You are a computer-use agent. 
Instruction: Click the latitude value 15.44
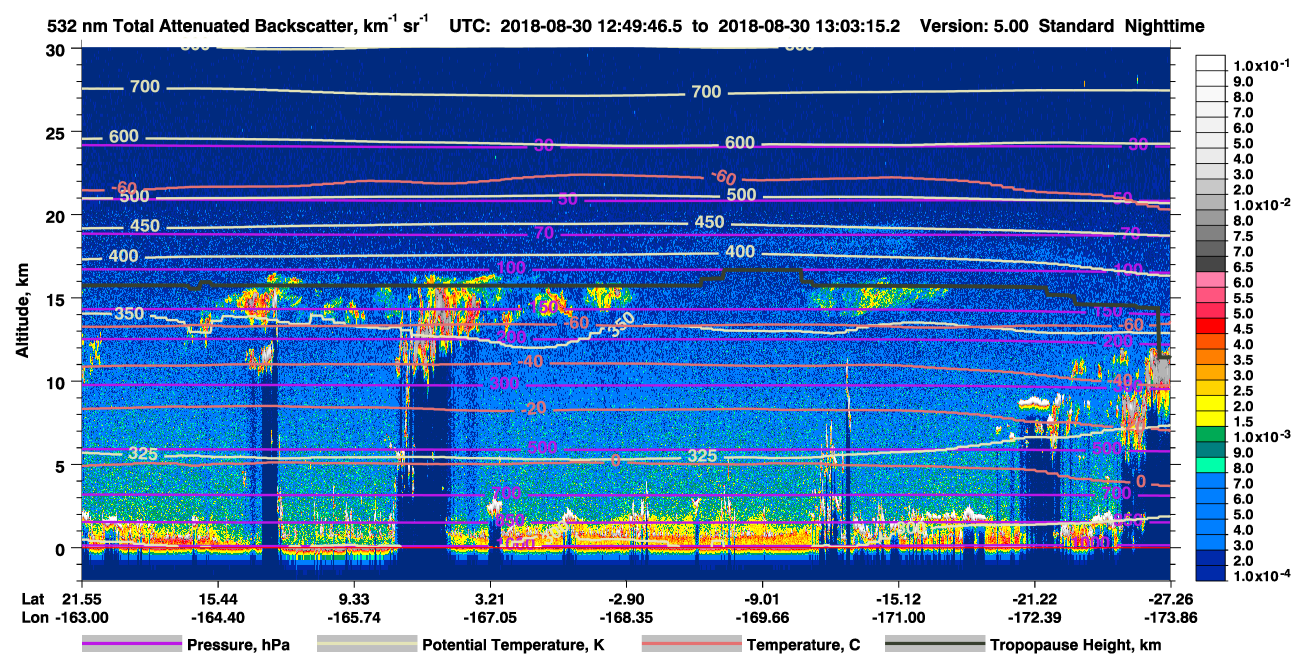pos(217,598)
